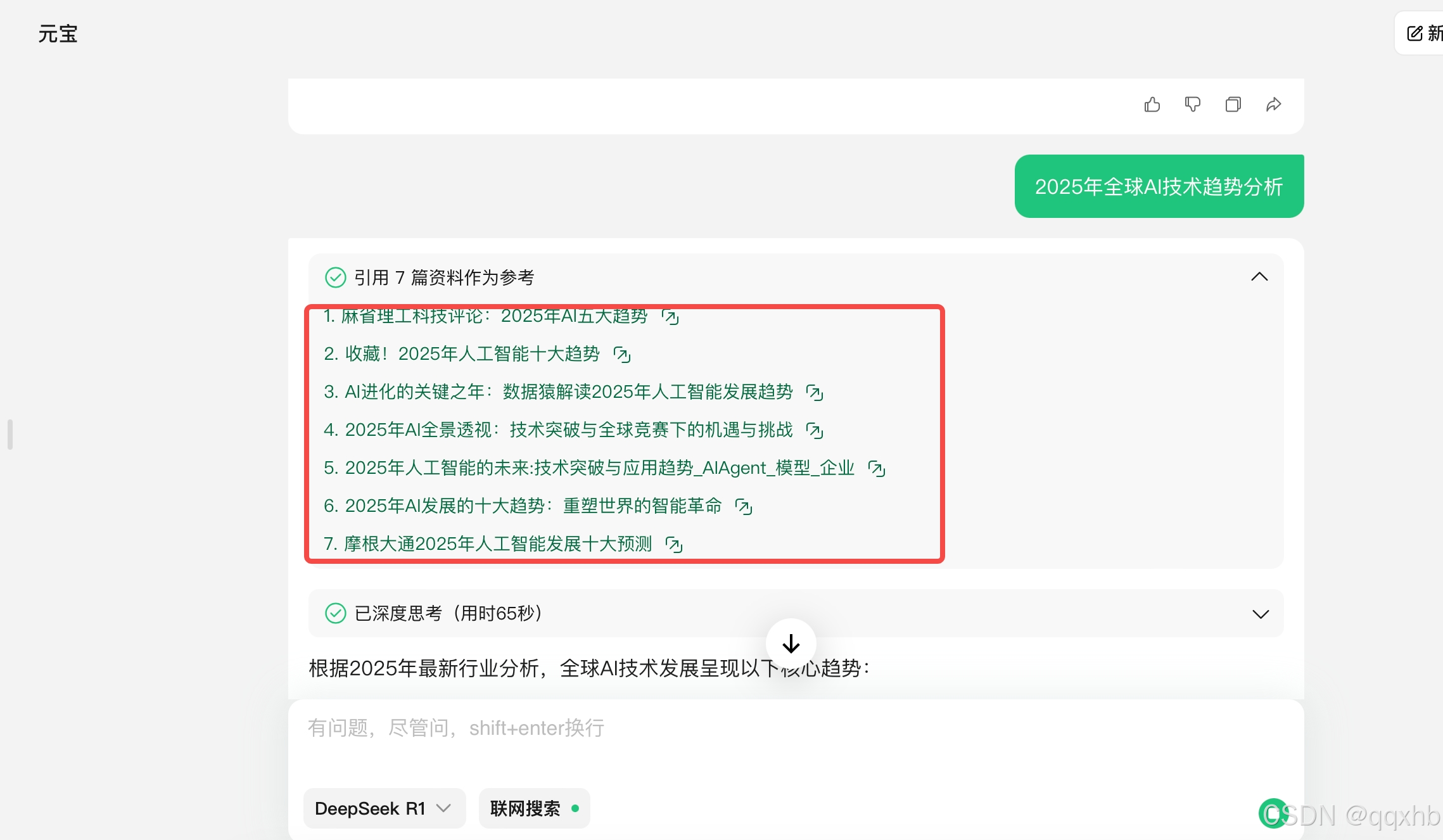1443x840 pixels.
Task: Click external link icon beside 摩根大通 reference
Action: (674, 545)
